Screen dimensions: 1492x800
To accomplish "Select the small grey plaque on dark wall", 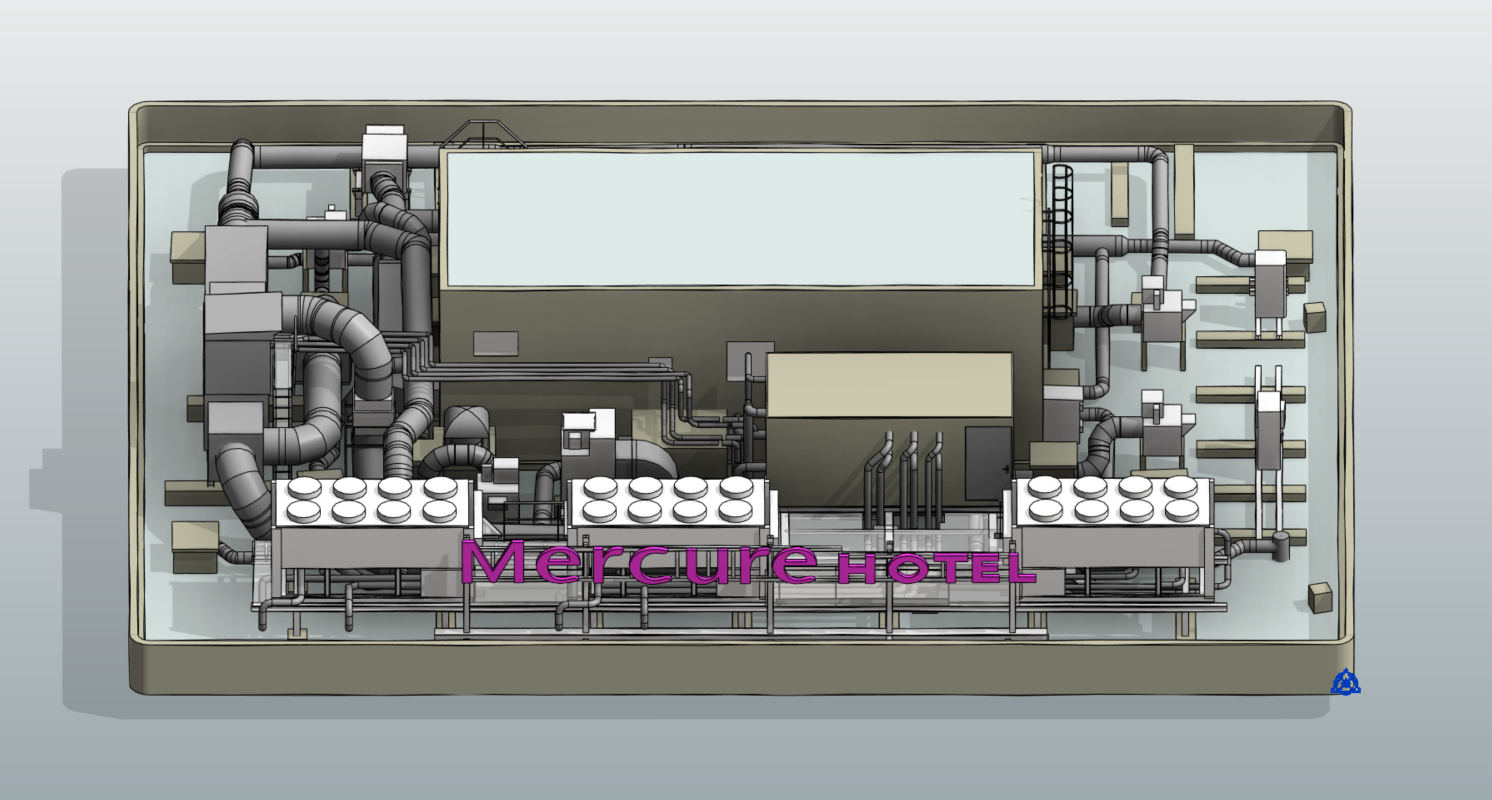I will 496,344.
